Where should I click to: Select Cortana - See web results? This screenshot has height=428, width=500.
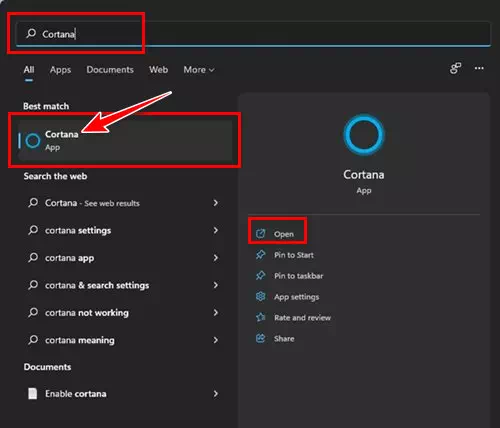[124, 203]
